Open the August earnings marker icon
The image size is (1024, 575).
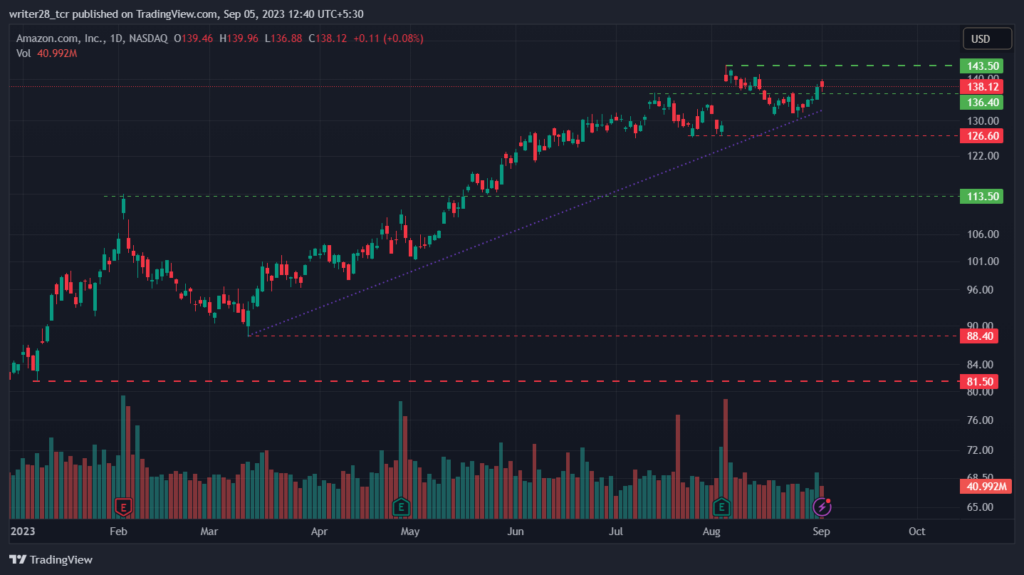tap(721, 506)
